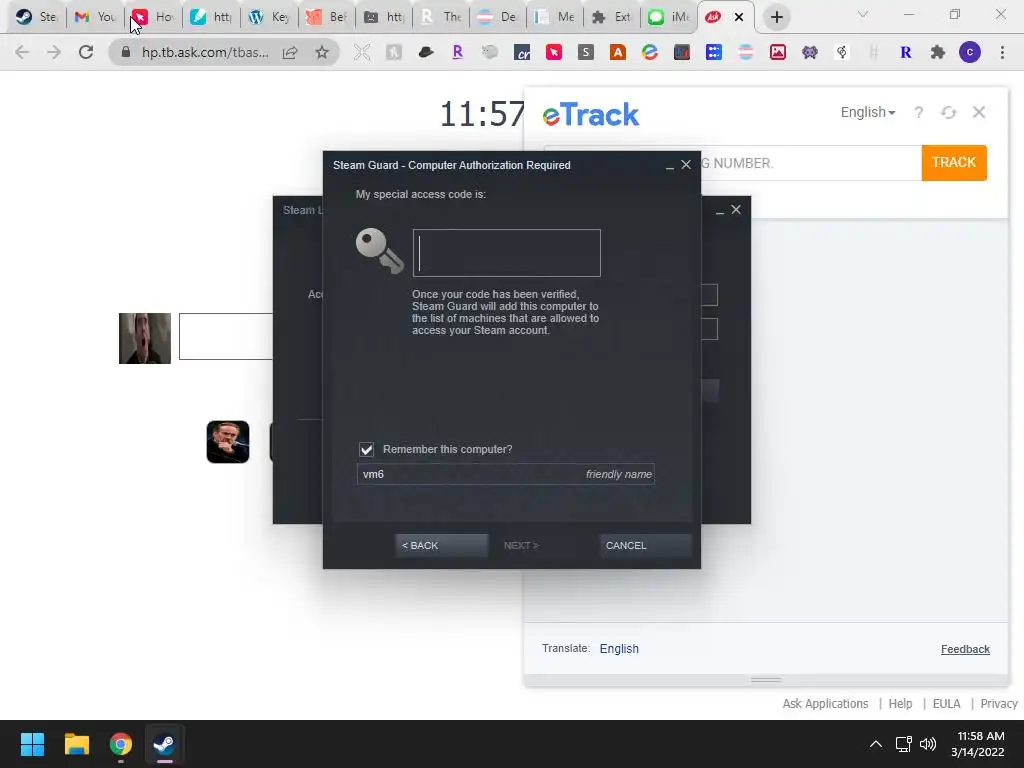Show hidden system tray icons
Screen dimensions: 1024x768
click(876, 744)
